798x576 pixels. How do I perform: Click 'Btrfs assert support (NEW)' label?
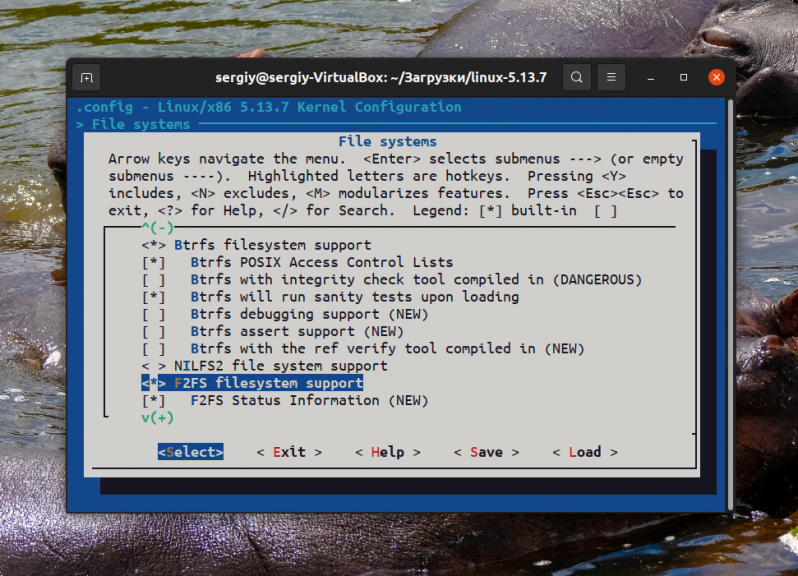[x=297, y=332]
